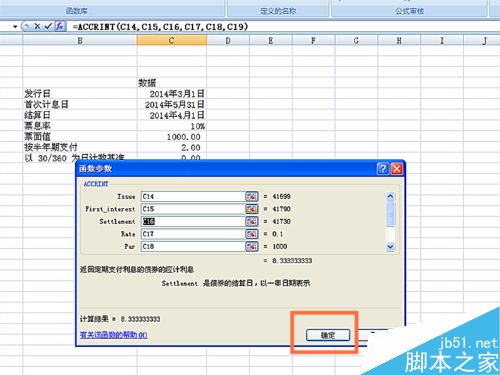Select column E header
This screenshot has width=500, height=375.
tap(271, 41)
